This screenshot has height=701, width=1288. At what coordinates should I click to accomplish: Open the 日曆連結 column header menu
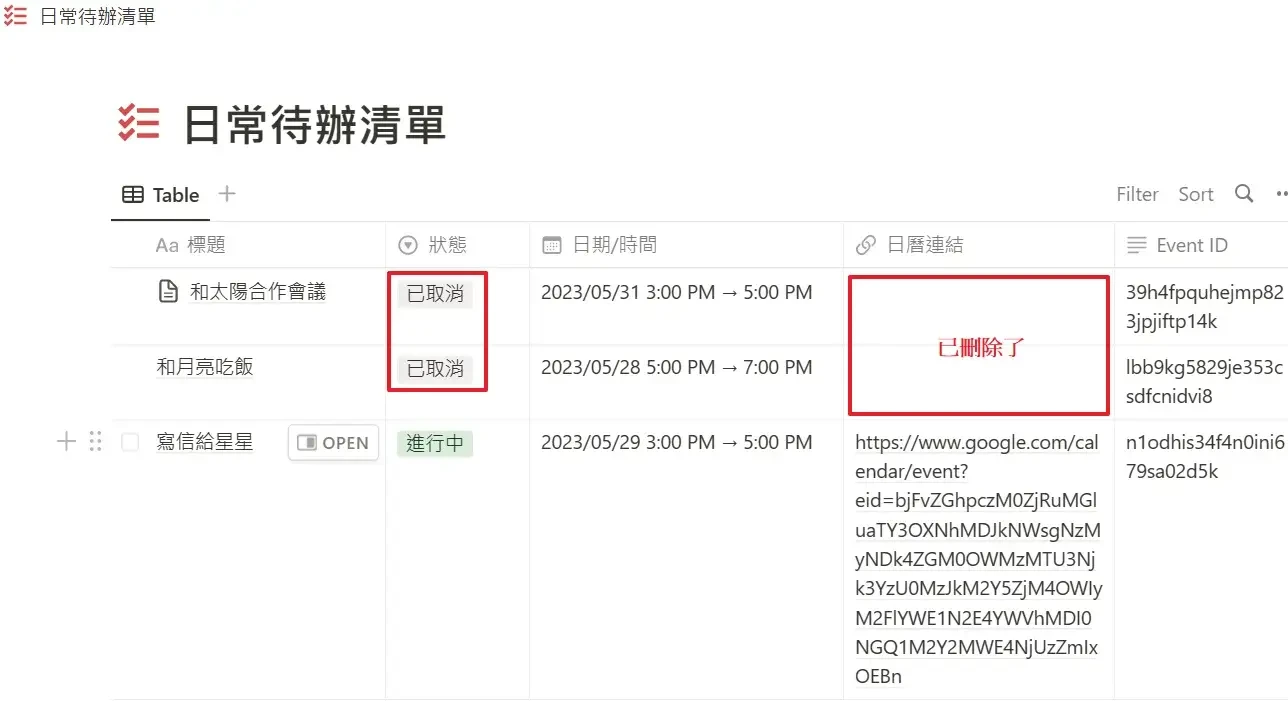(979, 245)
